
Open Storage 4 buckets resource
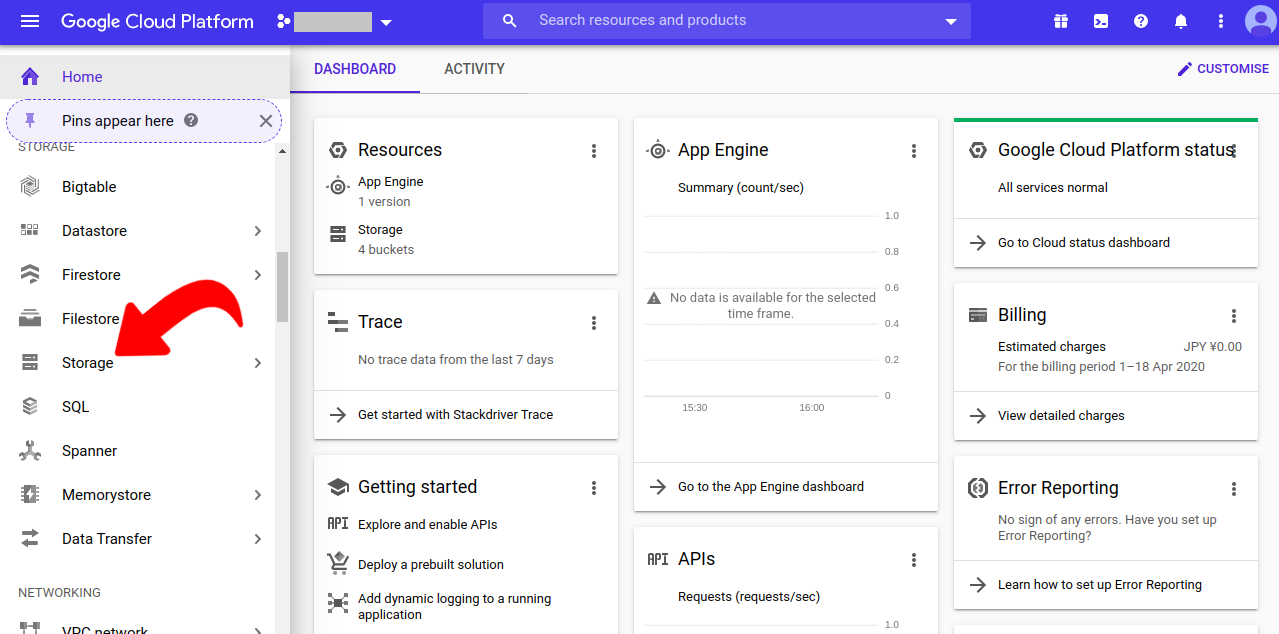point(386,240)
